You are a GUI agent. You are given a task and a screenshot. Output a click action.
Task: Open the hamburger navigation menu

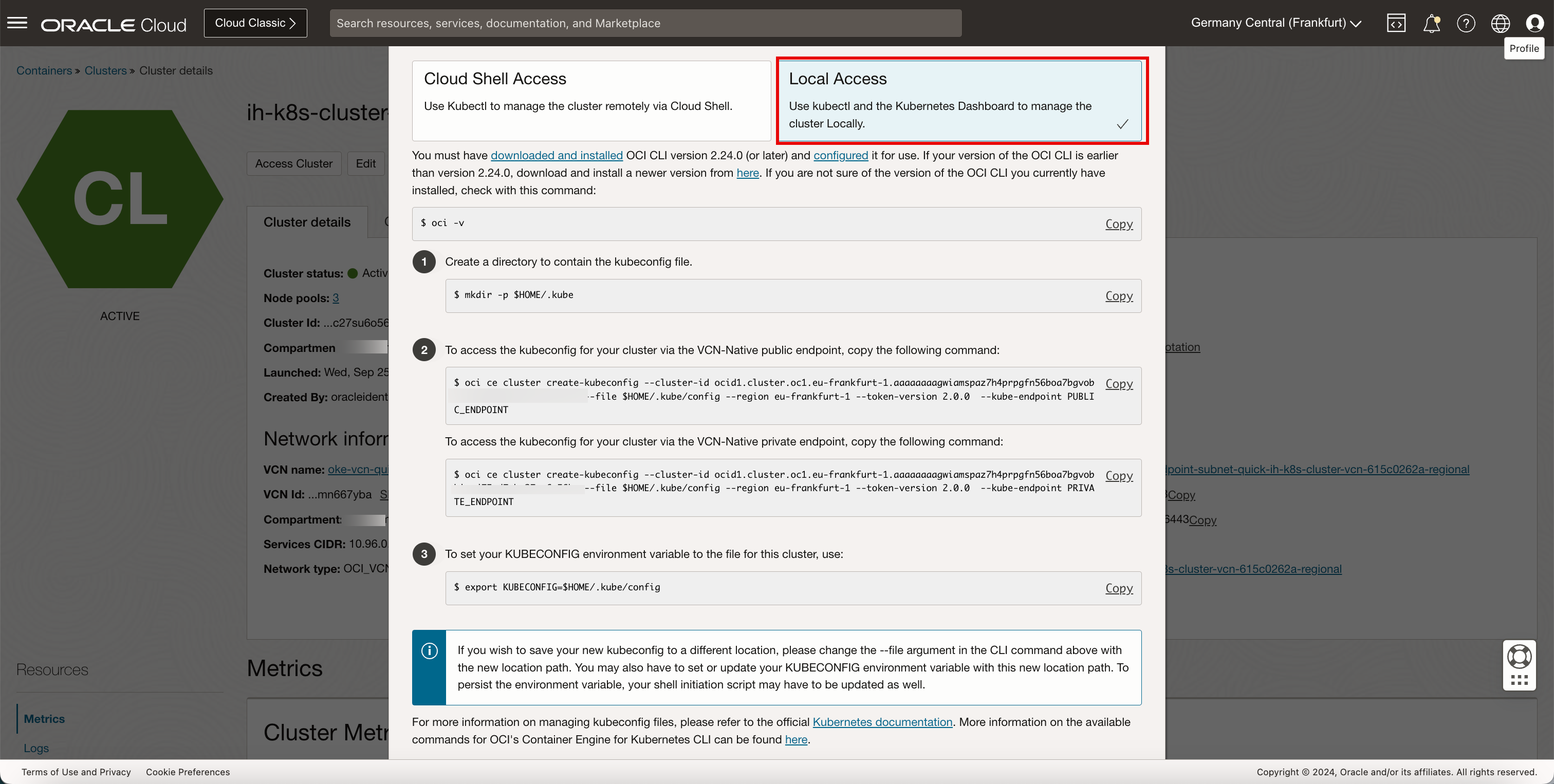pyautogui.click(x=17, y=23)
